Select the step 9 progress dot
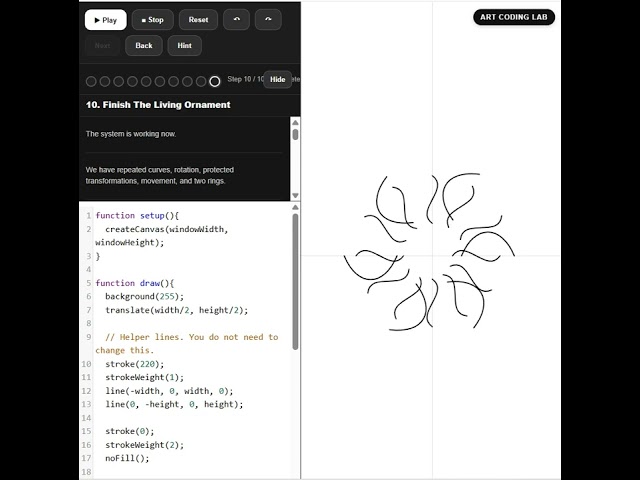Image resolution: width=640 pixels, height=480 pixels. coord(201,82)
